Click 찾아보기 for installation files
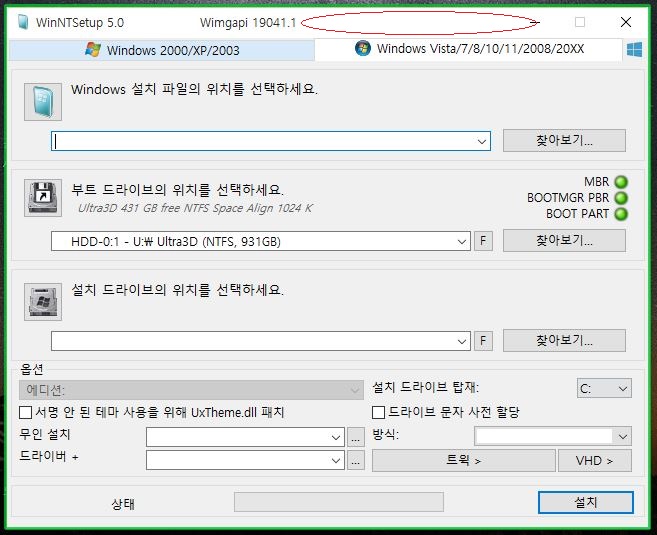The width and height of the screenshot is (657, 535). pyautogui.click(x=564, y=140)
